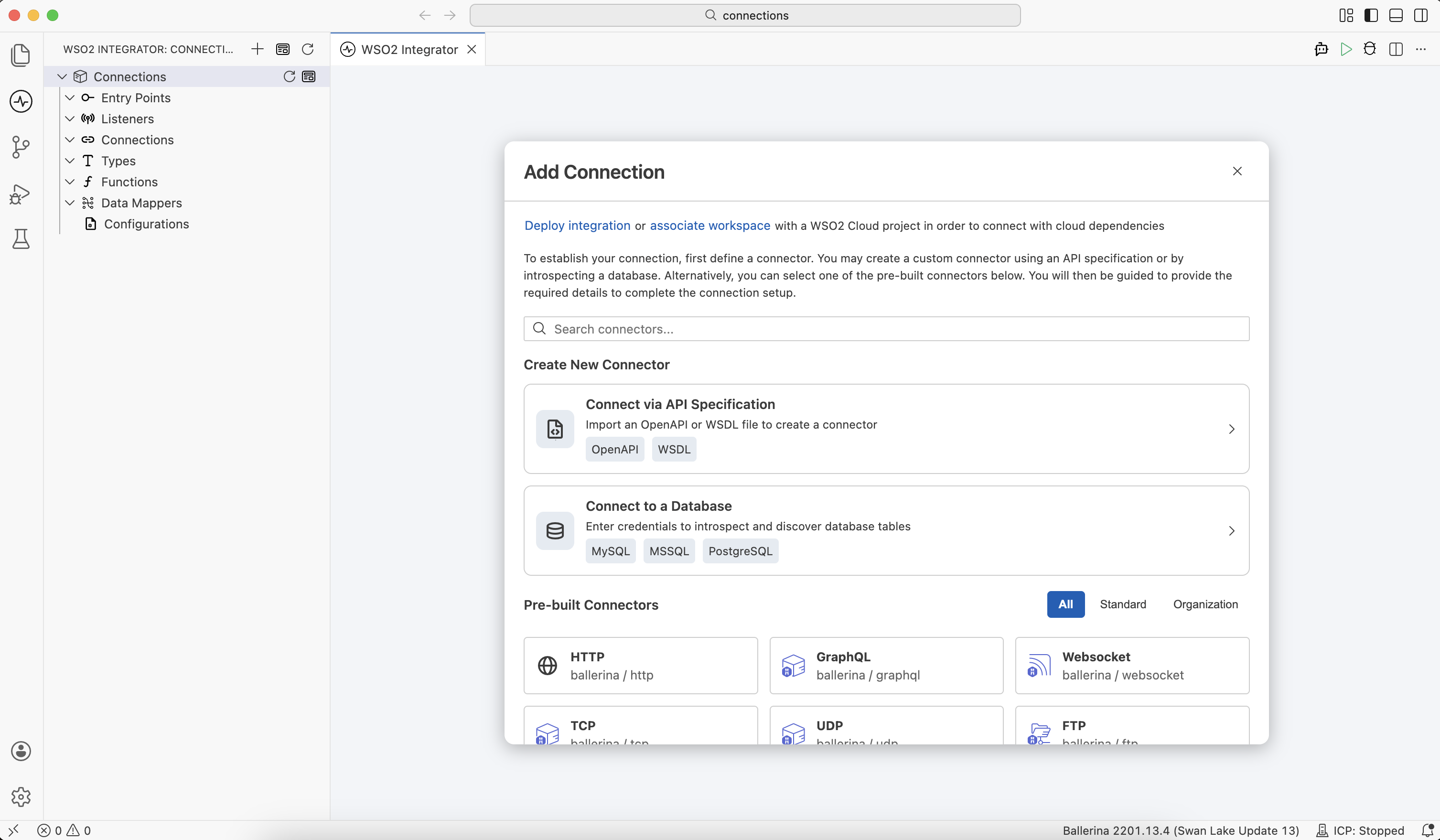This screenshot has height=840, width=1440.
Task: Refresh the Connections project row
Action: (290, 76)
